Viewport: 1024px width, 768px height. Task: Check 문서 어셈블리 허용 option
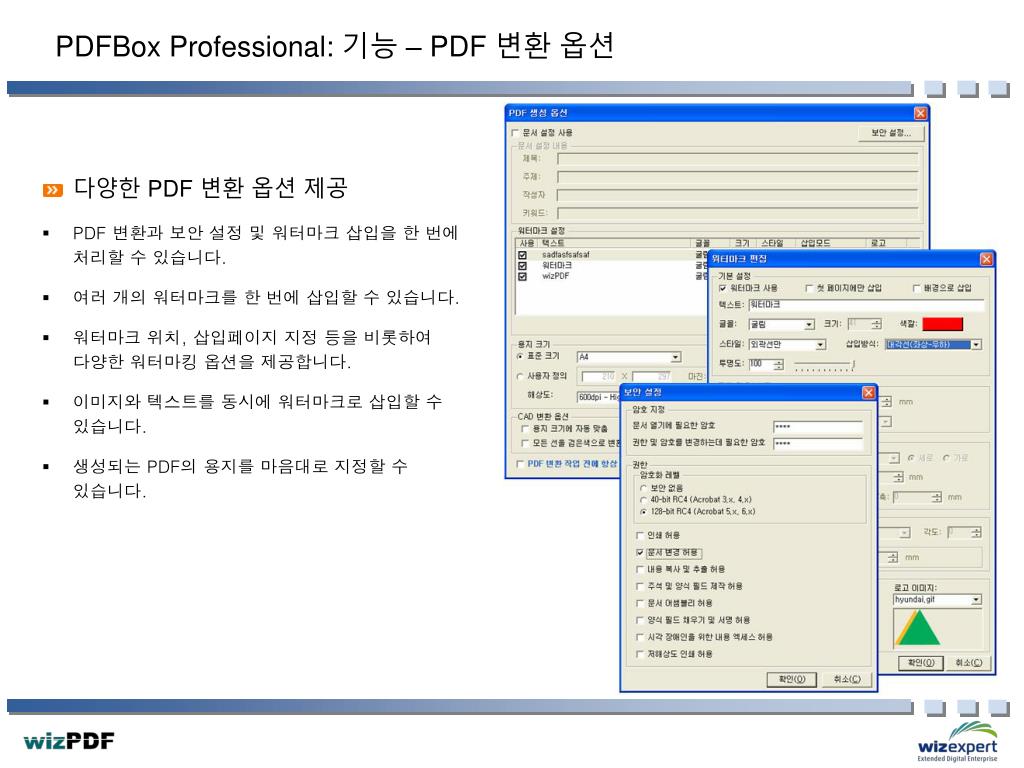click(640, 603)
